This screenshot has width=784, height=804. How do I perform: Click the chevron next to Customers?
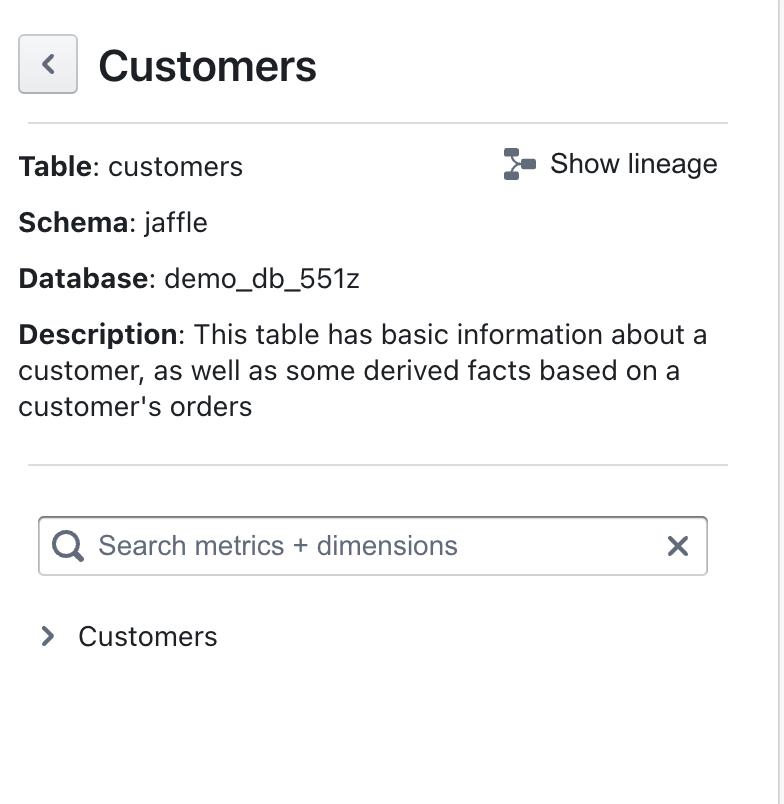tap(47, 636)
